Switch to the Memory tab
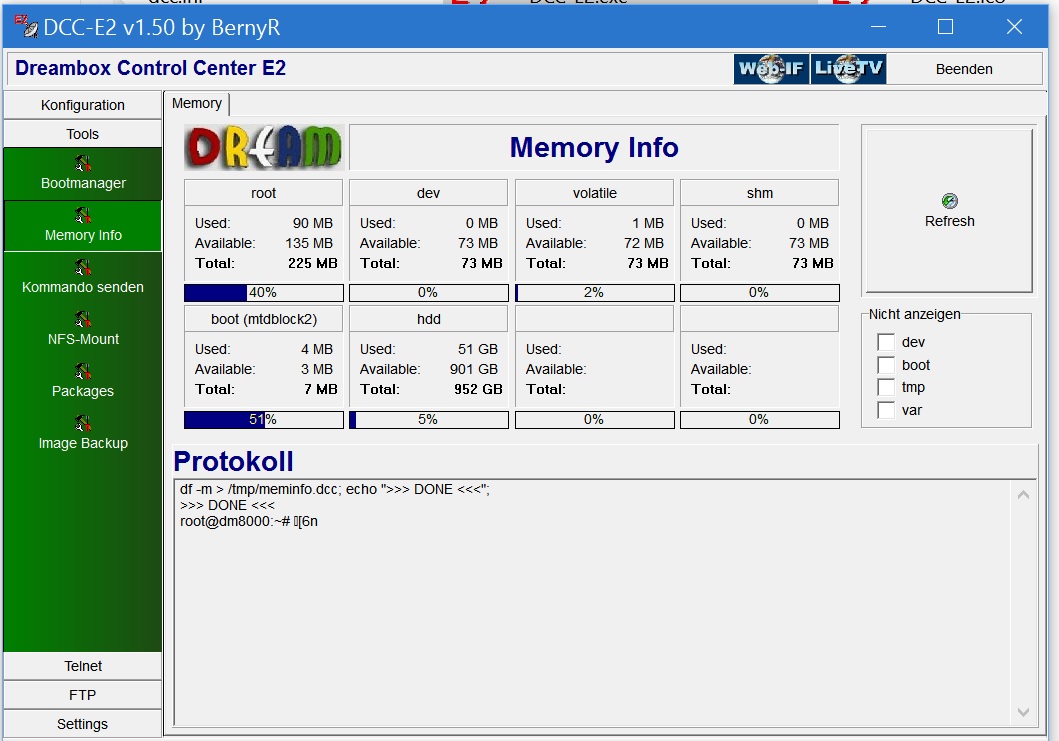This screenshot has width=1059, height=741. [x=197, y=104]
